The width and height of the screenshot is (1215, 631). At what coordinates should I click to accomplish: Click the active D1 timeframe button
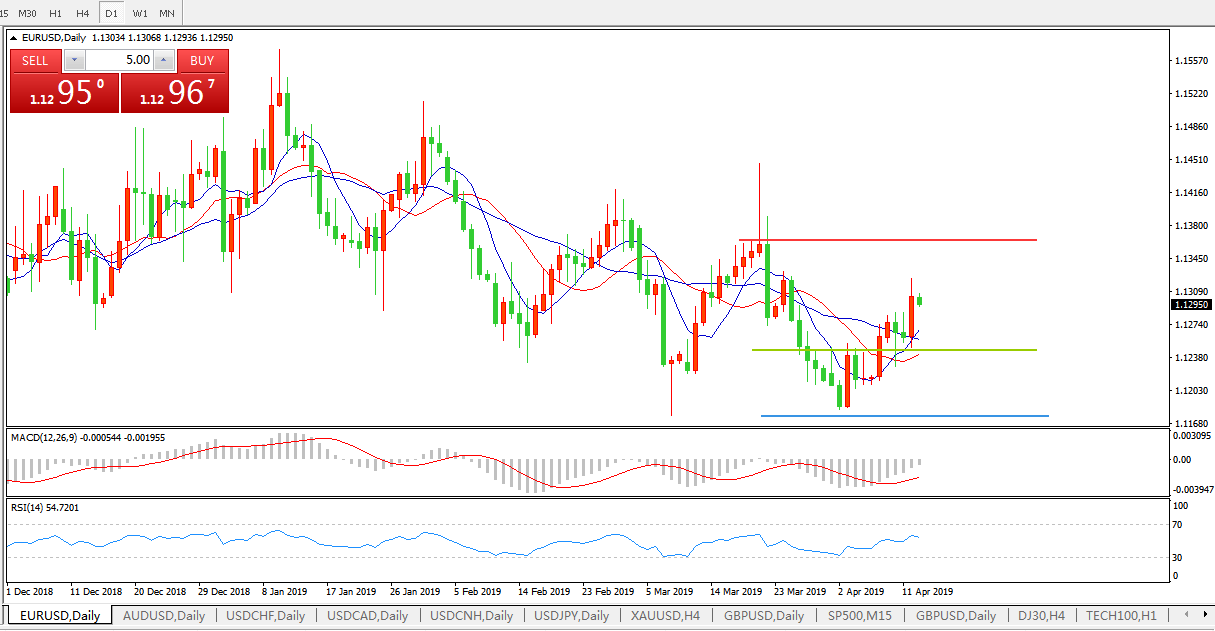pyautogui.click(x=112, y=13)
